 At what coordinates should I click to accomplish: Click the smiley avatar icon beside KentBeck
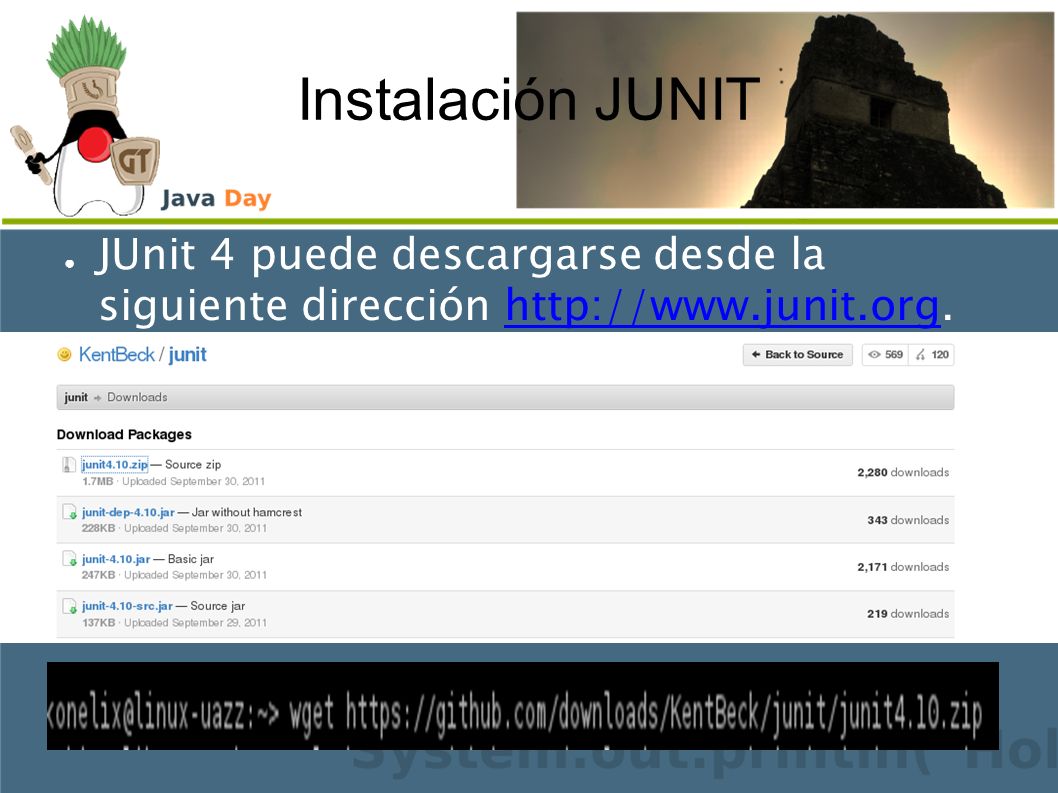coord(64,354)
